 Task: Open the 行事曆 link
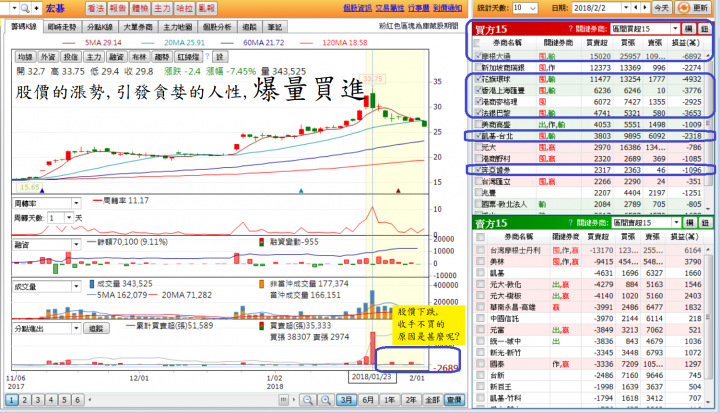(418, 8)
